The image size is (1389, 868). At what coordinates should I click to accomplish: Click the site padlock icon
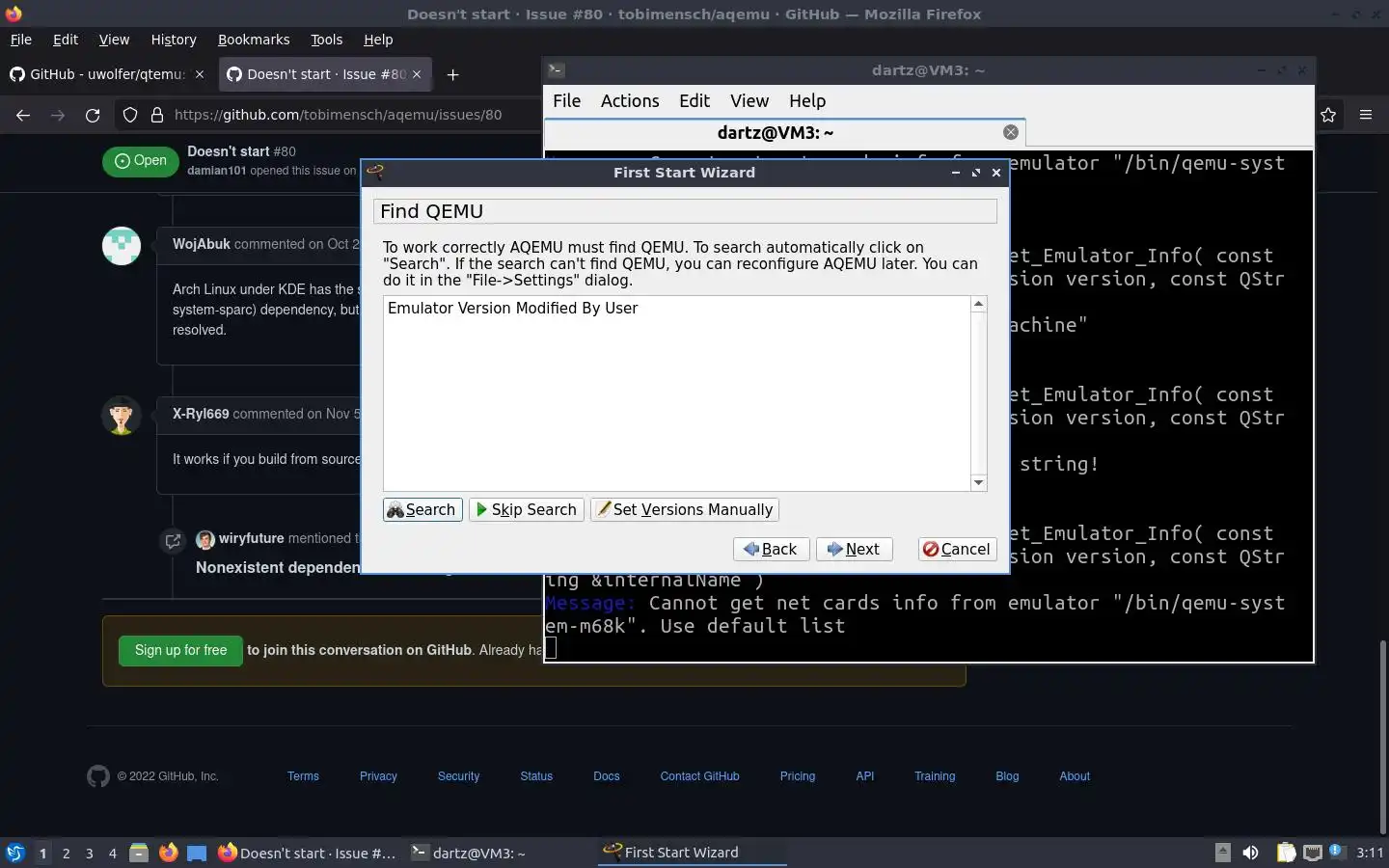[157, 115]
